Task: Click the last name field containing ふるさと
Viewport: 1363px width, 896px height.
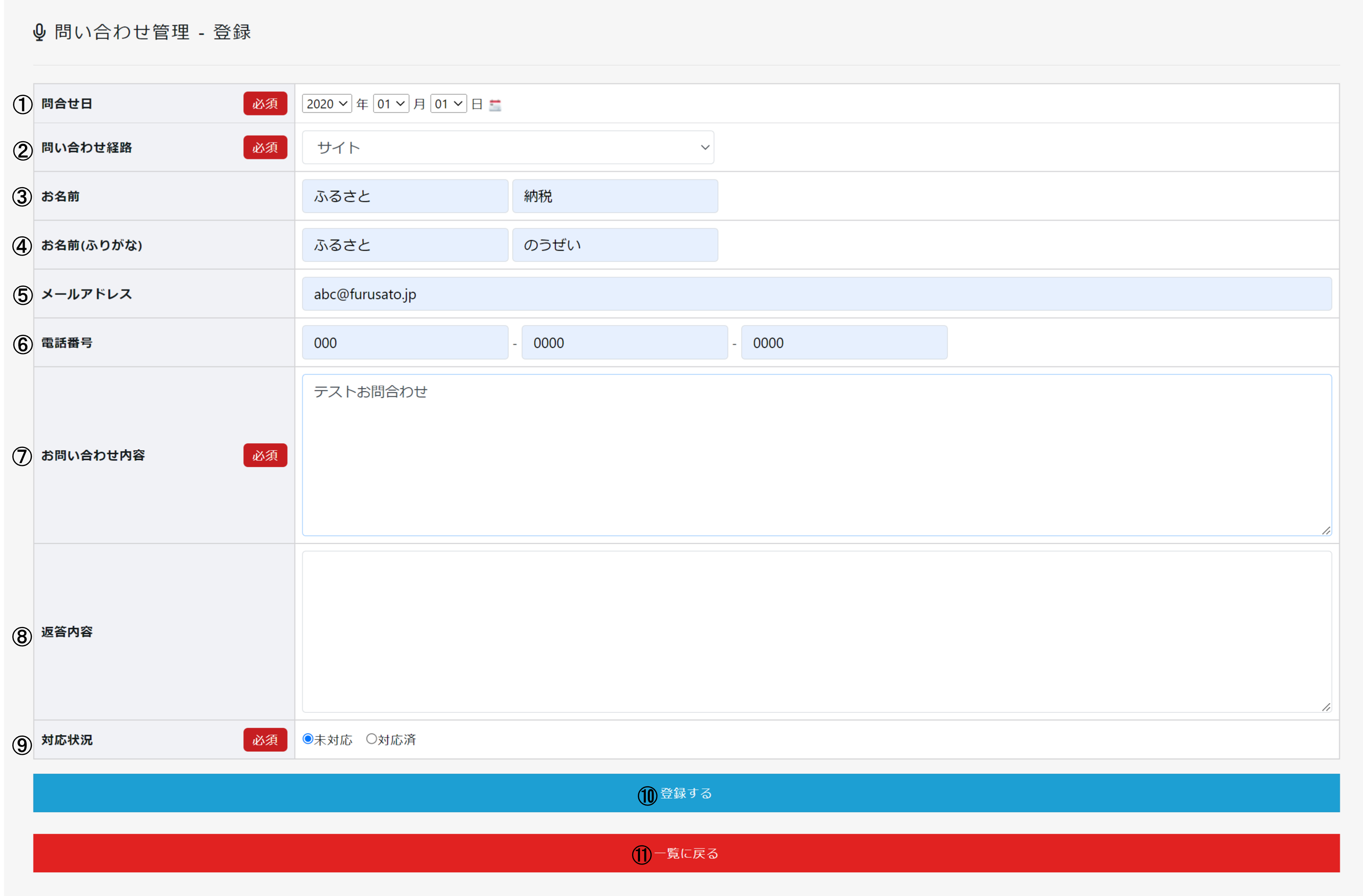Action: (x=405, y=196)
